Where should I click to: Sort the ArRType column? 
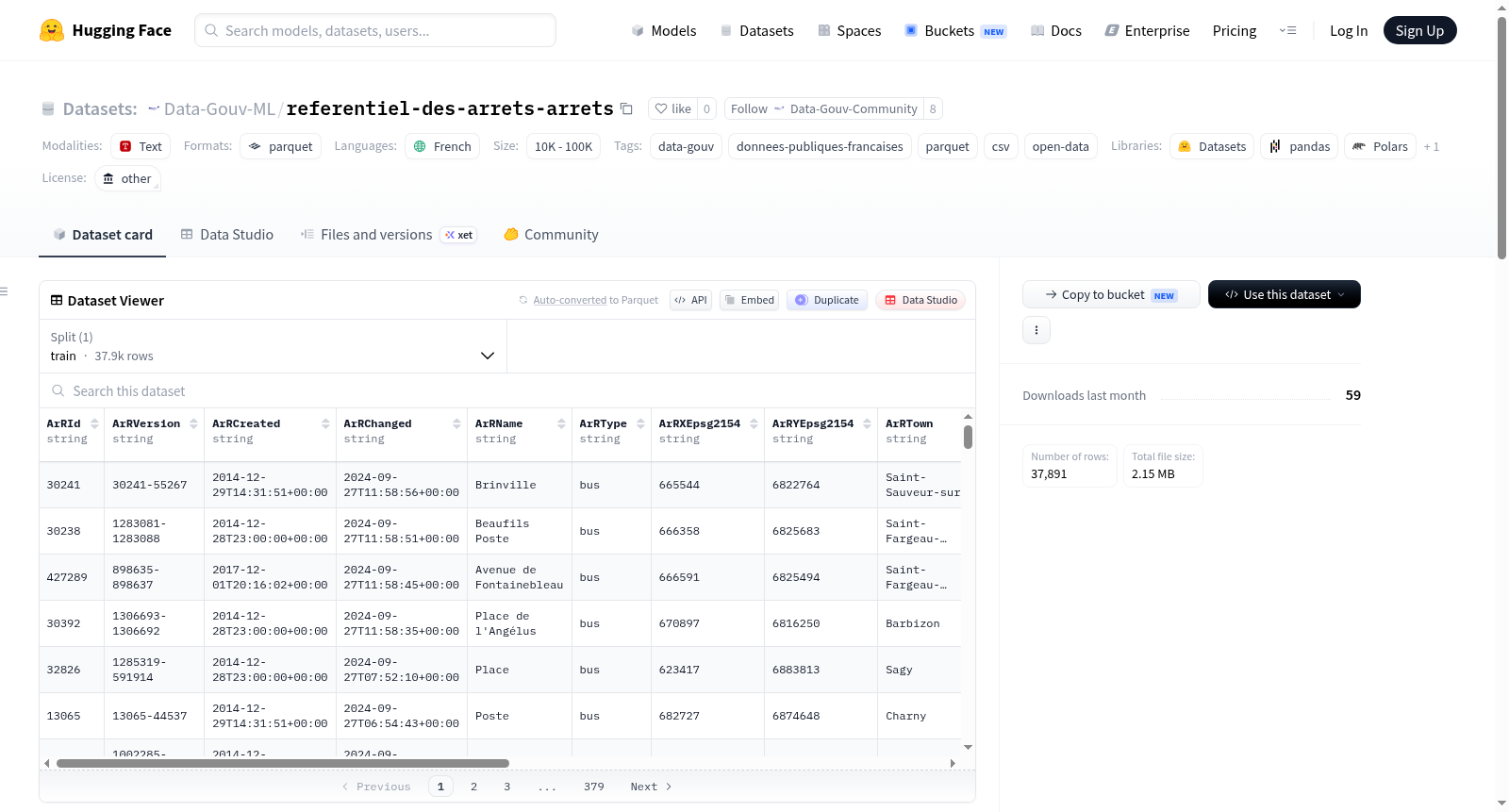coord(640,423)
